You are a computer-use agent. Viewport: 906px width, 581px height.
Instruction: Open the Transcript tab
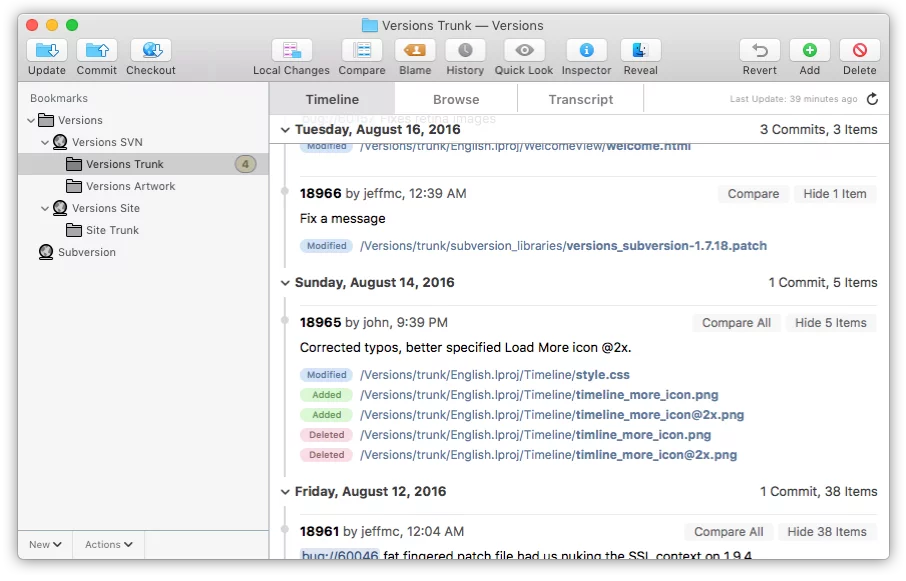[580, 99]
